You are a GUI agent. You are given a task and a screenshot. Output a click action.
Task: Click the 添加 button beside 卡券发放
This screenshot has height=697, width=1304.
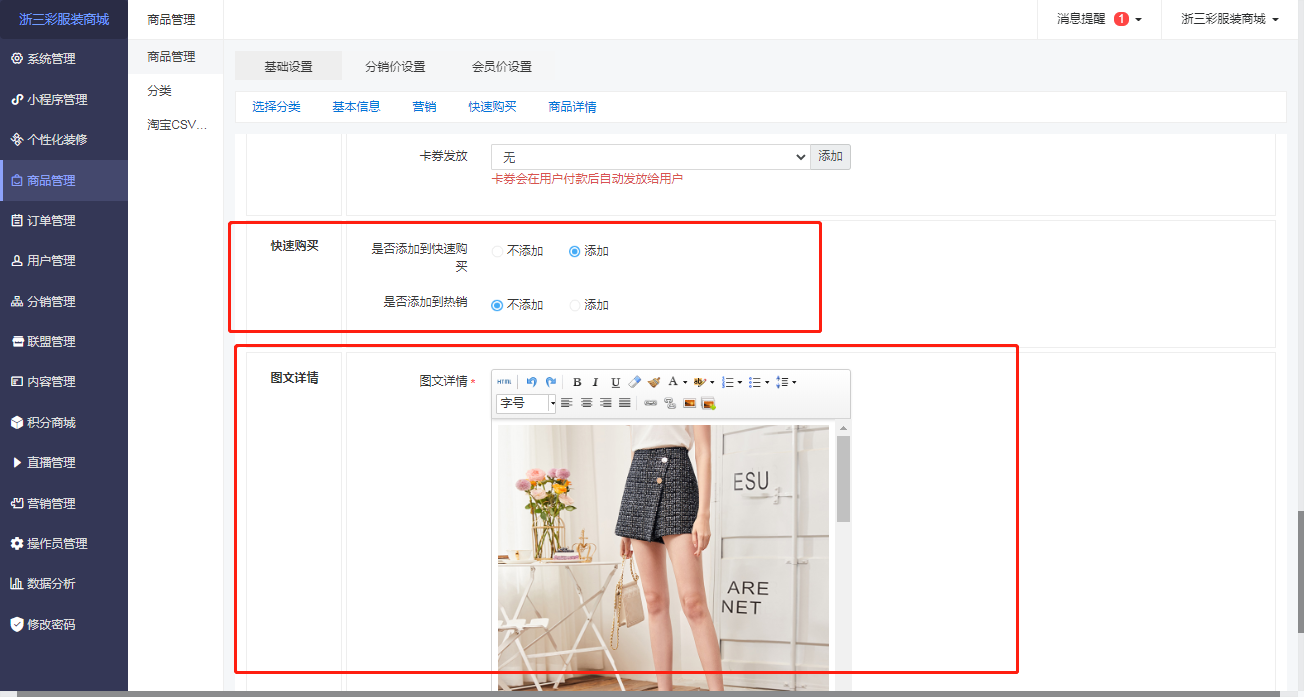coord(831,157)
